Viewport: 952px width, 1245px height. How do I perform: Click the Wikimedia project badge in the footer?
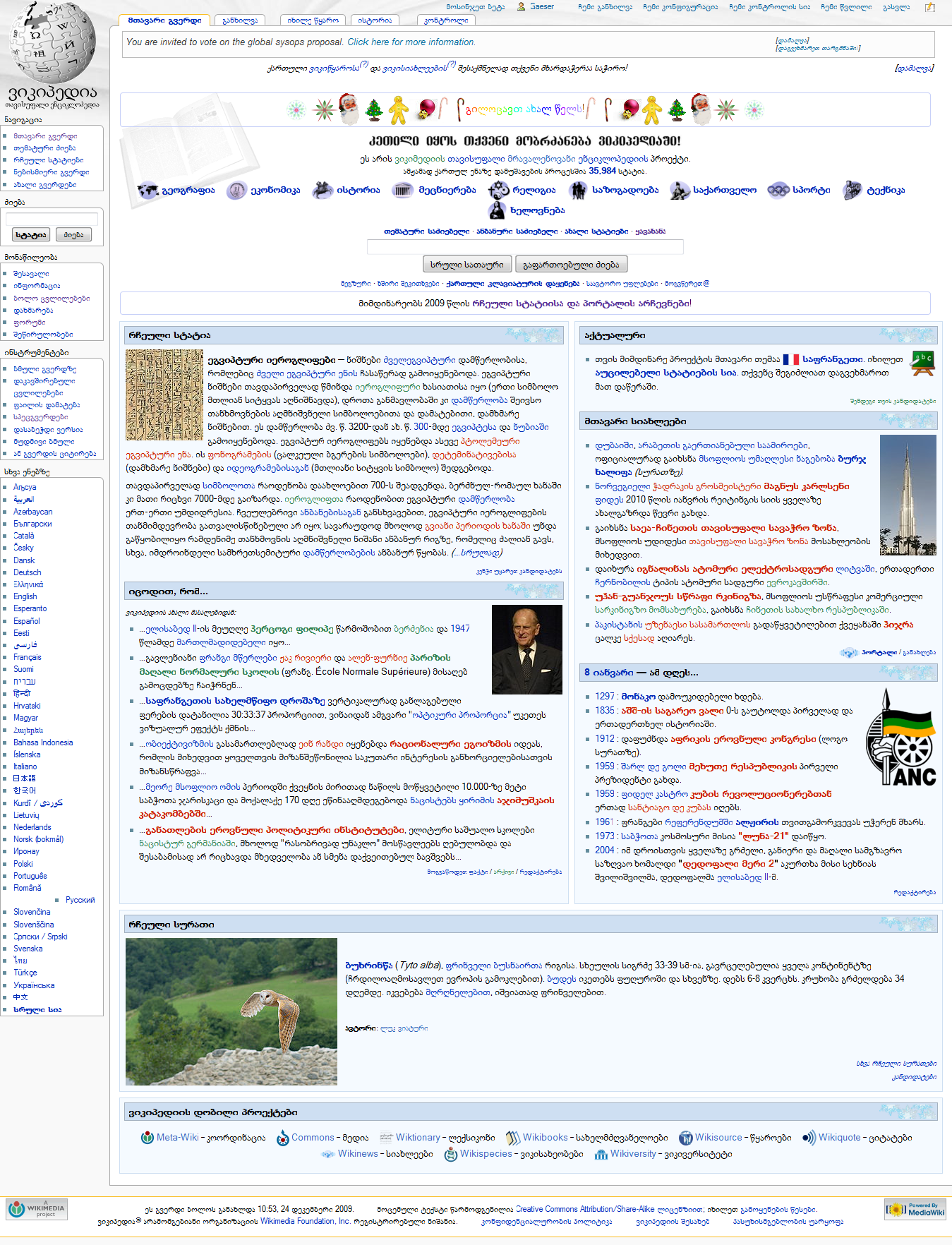[x=37, y=1209]
